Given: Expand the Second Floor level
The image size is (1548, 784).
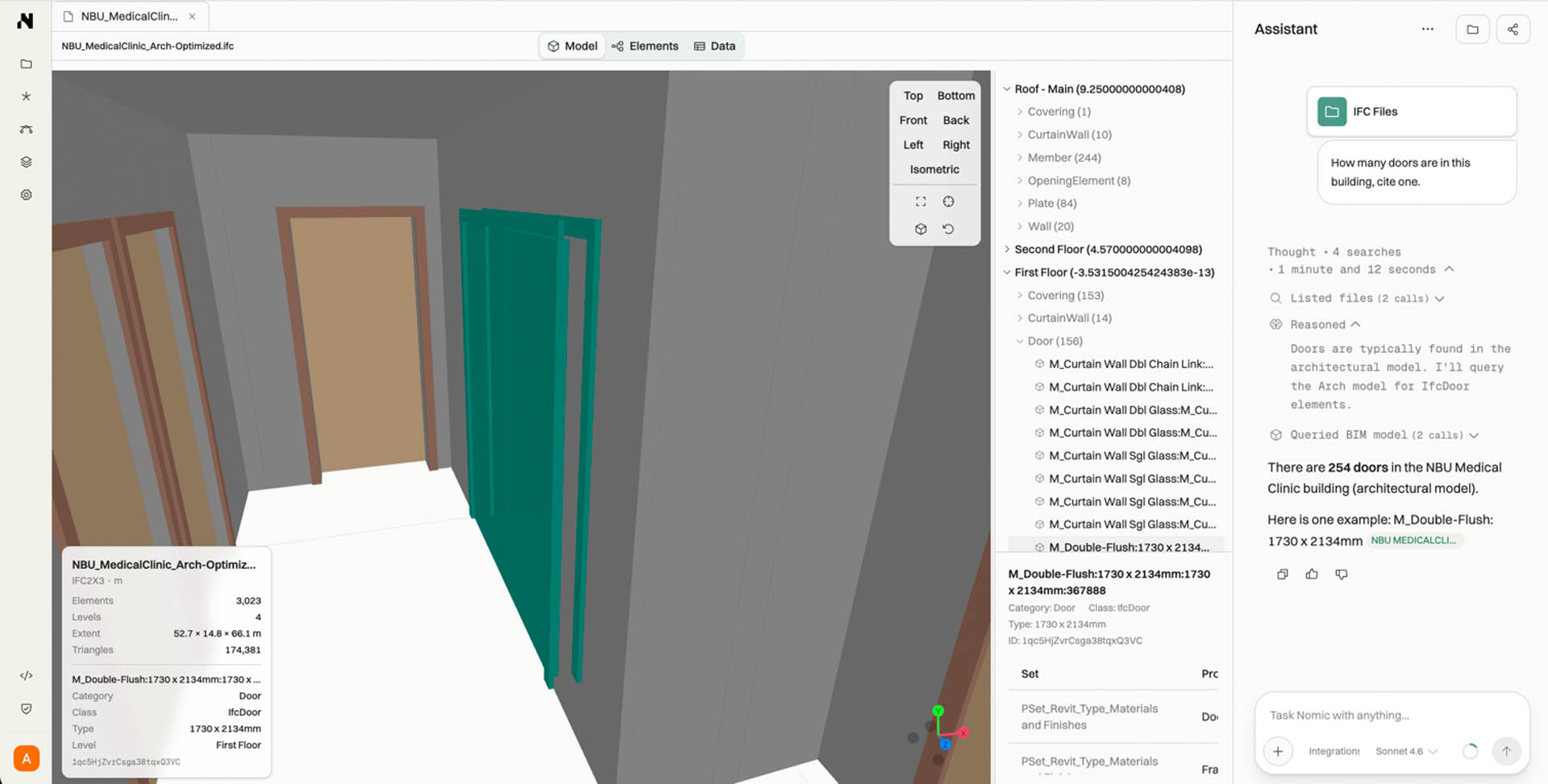Looking at the screenshot, I should coord(1006,249).
